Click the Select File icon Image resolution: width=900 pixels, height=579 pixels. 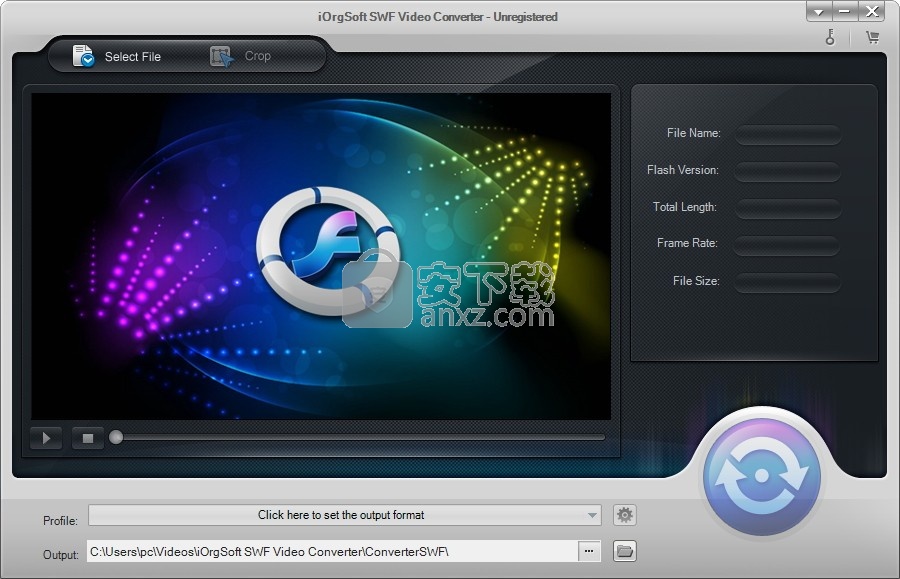pos(83,56)
